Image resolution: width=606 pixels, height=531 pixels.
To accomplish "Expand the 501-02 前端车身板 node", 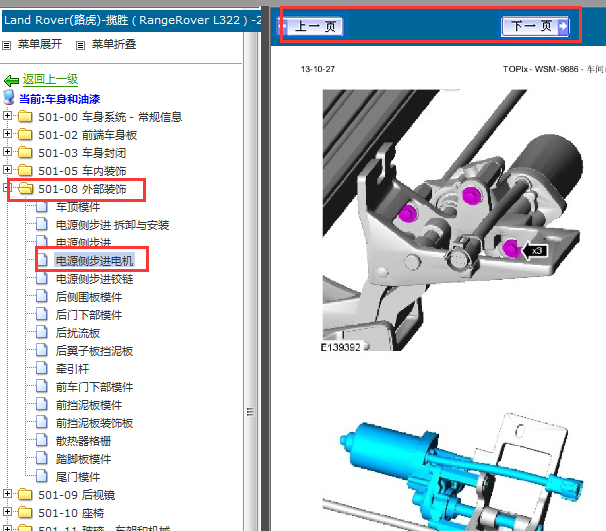I will click(x=7, y=133).
